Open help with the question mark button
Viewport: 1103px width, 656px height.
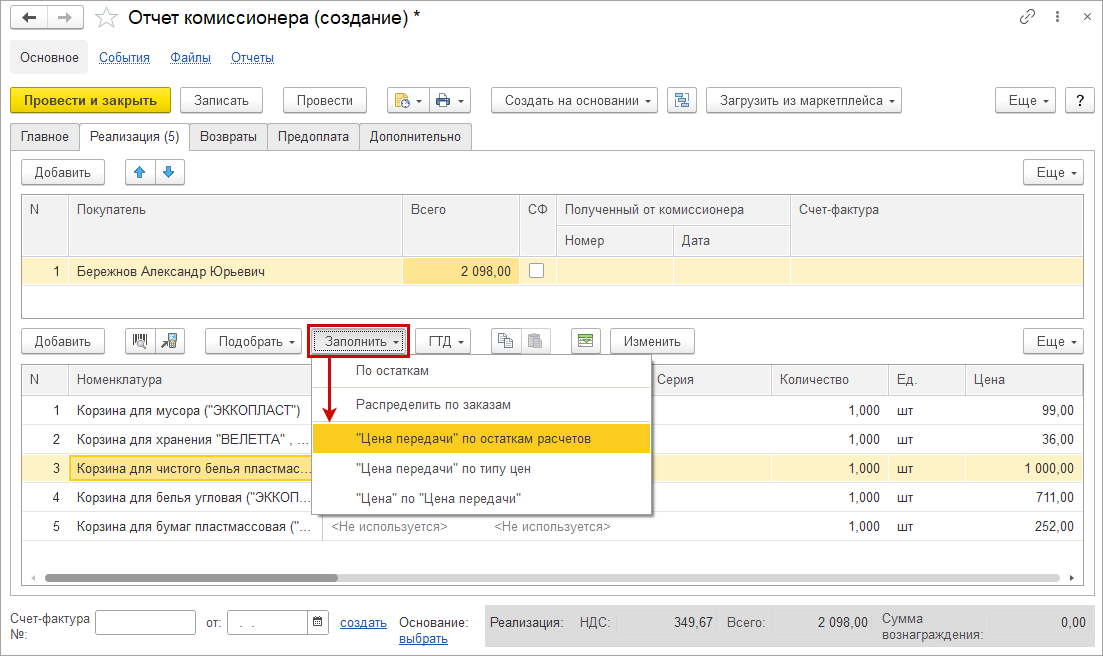tap(1079, 100)
